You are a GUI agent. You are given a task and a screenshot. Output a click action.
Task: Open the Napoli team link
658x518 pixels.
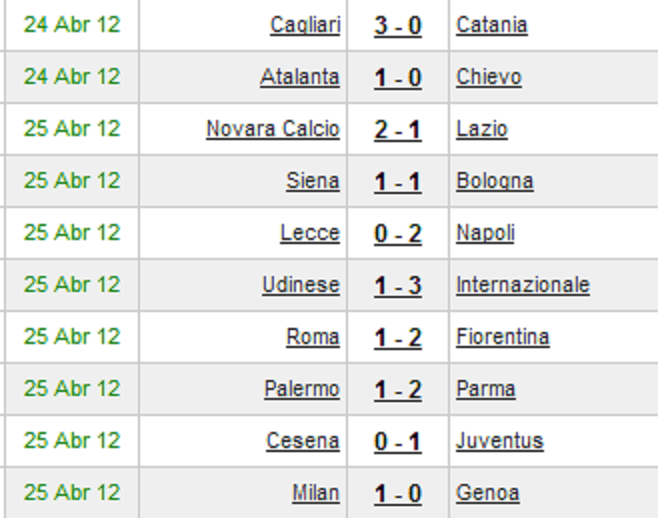point(485,233)
